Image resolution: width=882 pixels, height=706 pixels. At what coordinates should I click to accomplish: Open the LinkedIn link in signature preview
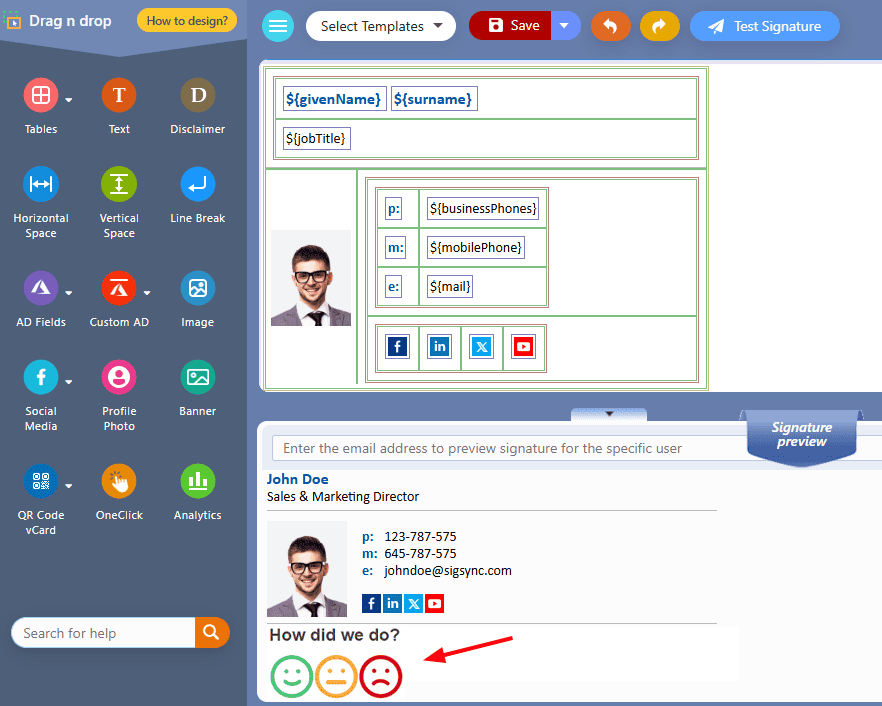393,604
